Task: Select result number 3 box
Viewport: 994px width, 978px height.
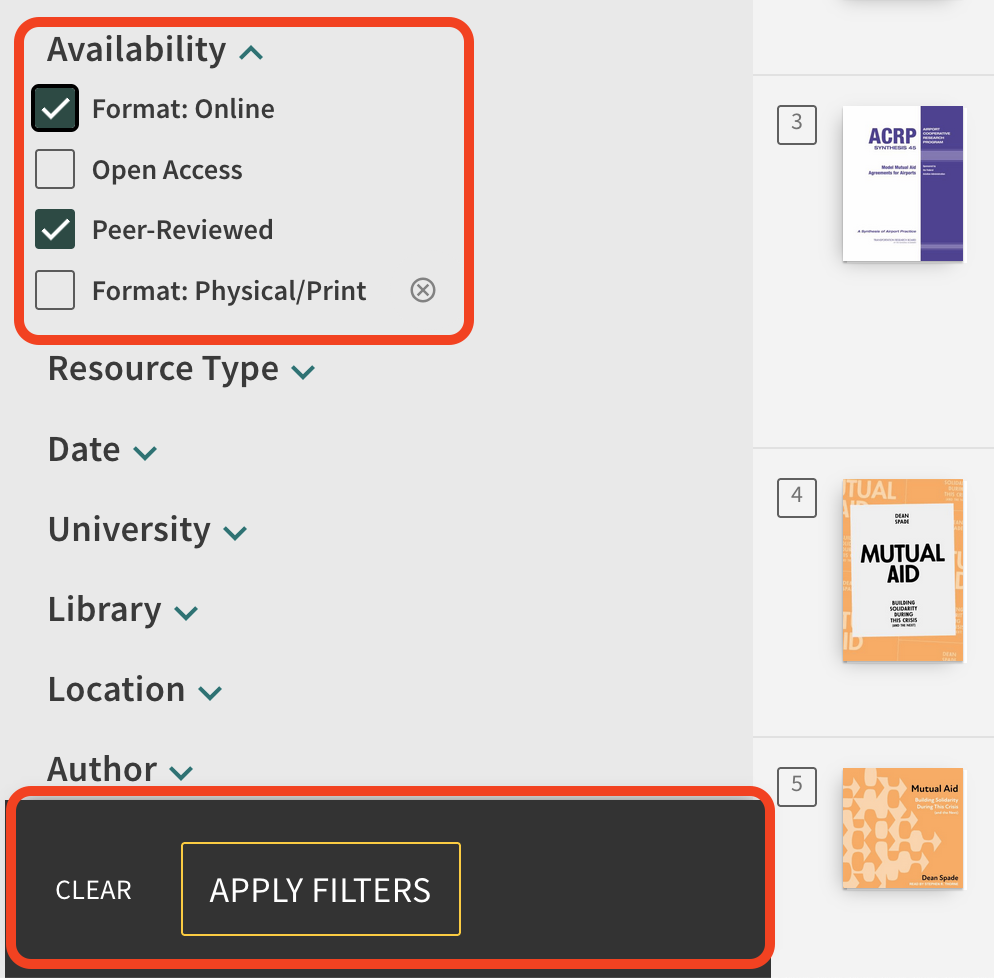Action: click(797, 124)
